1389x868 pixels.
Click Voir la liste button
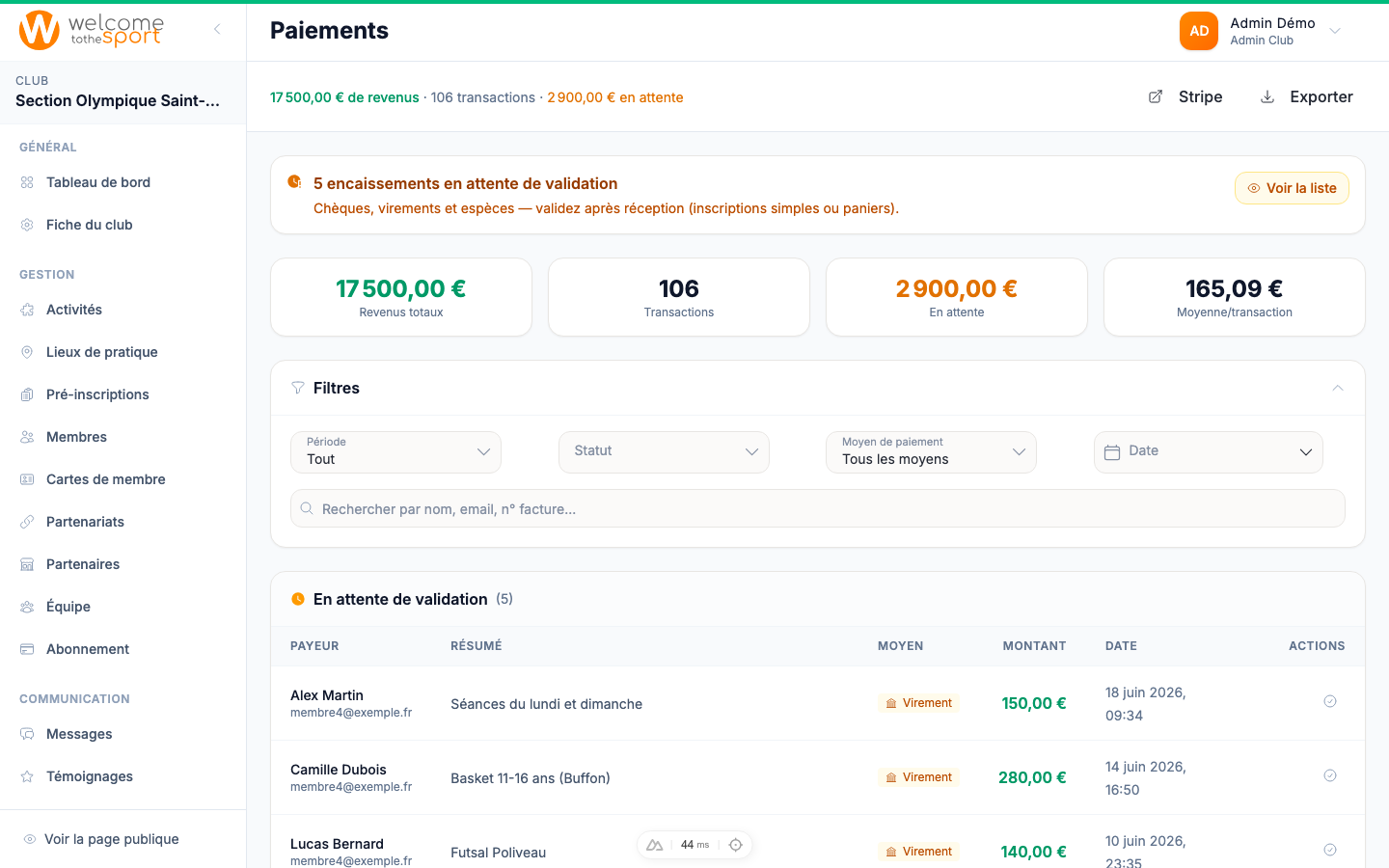[1292, 188]
